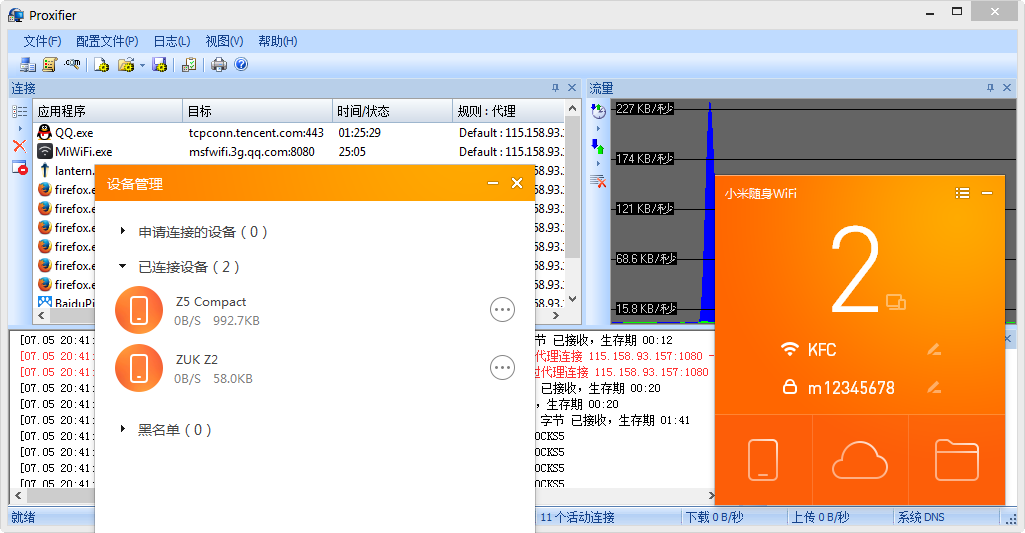
Task: Click 上传 0 B/秒 status entry
Action: 820,517
